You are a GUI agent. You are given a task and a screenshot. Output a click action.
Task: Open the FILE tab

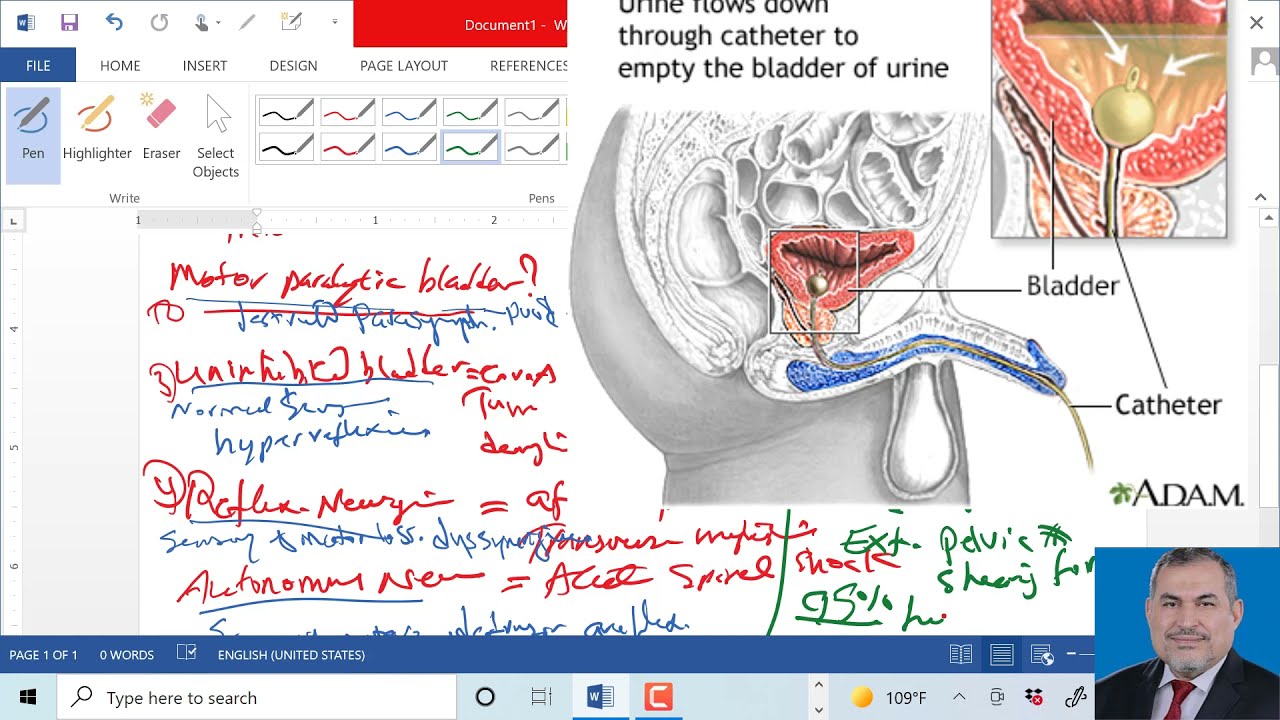38,65
